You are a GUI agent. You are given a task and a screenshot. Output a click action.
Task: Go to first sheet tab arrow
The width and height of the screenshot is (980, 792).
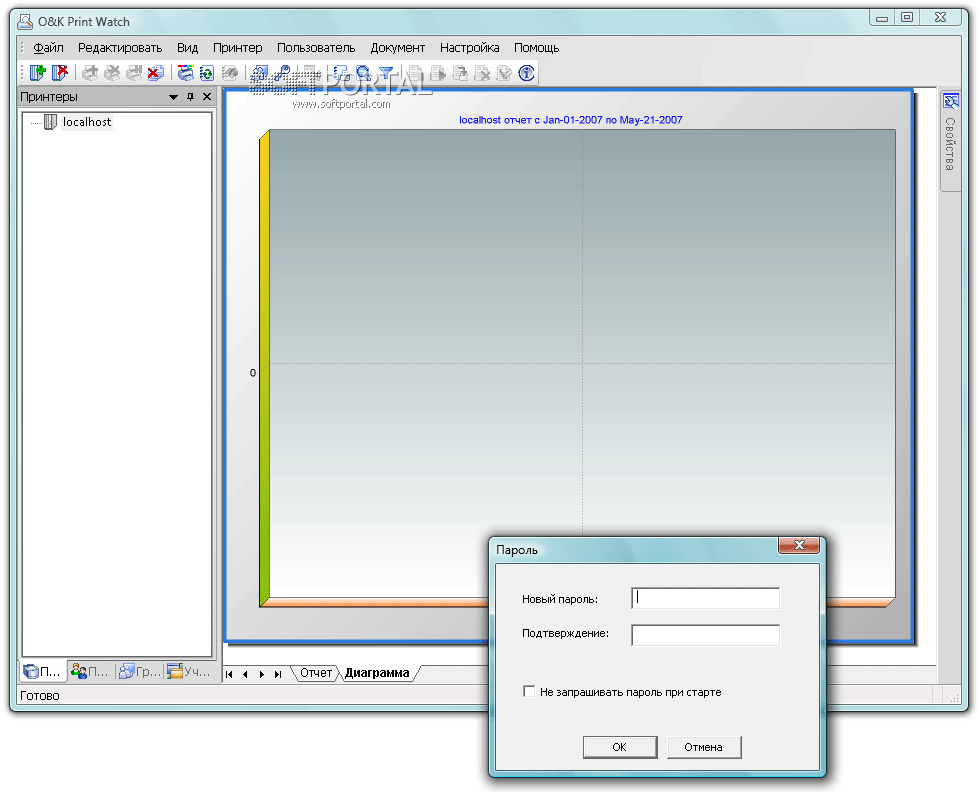229,674
